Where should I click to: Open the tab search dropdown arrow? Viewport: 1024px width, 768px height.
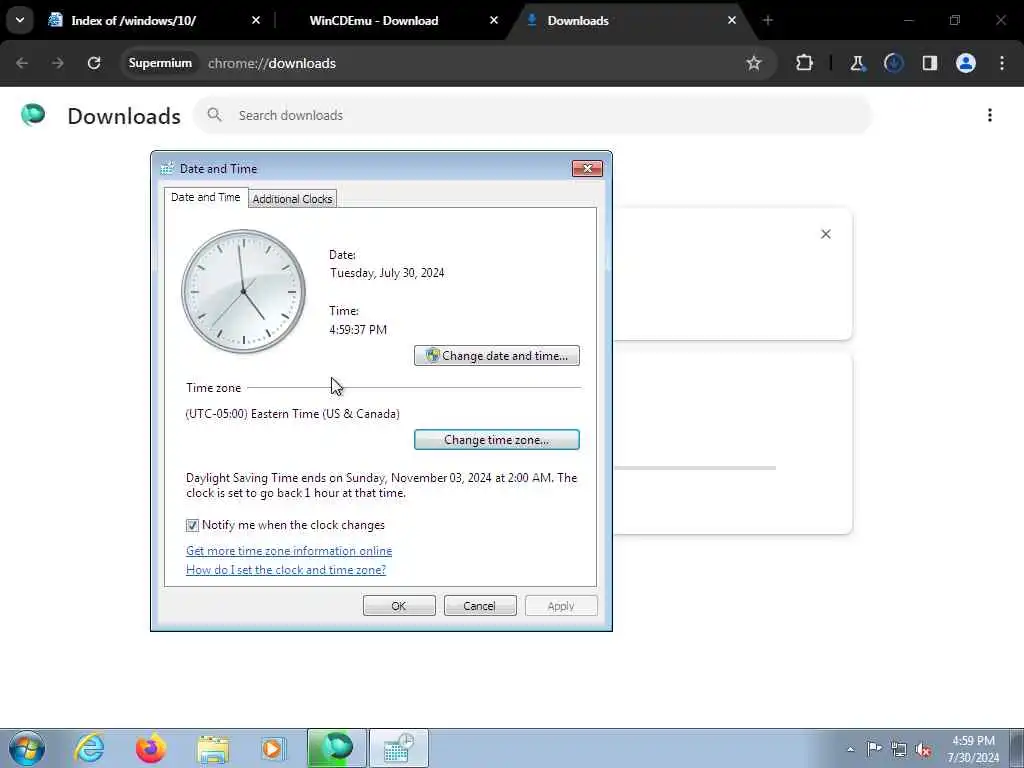click(20, 20)
